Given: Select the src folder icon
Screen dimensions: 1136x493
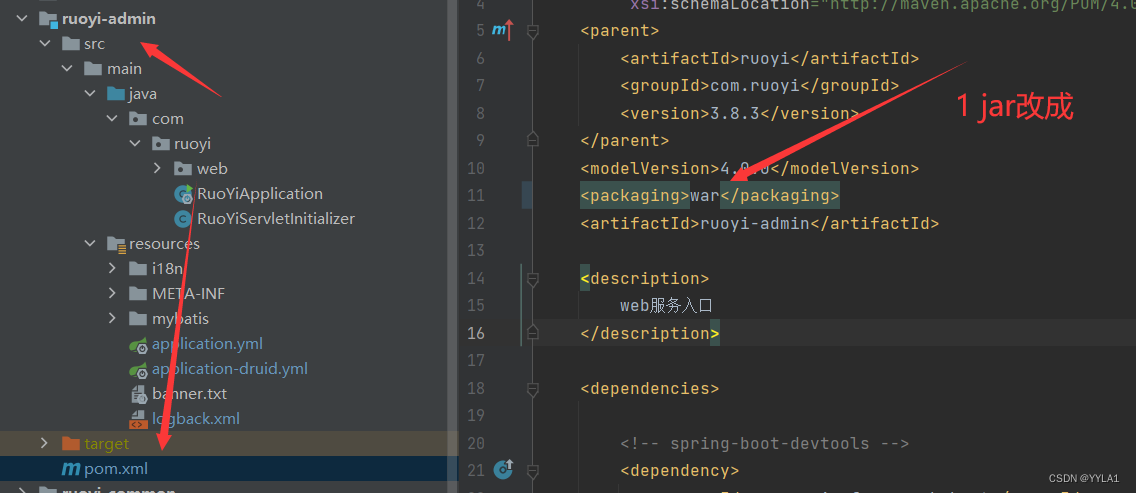Looking at the screenshot, I should (70, 44).
